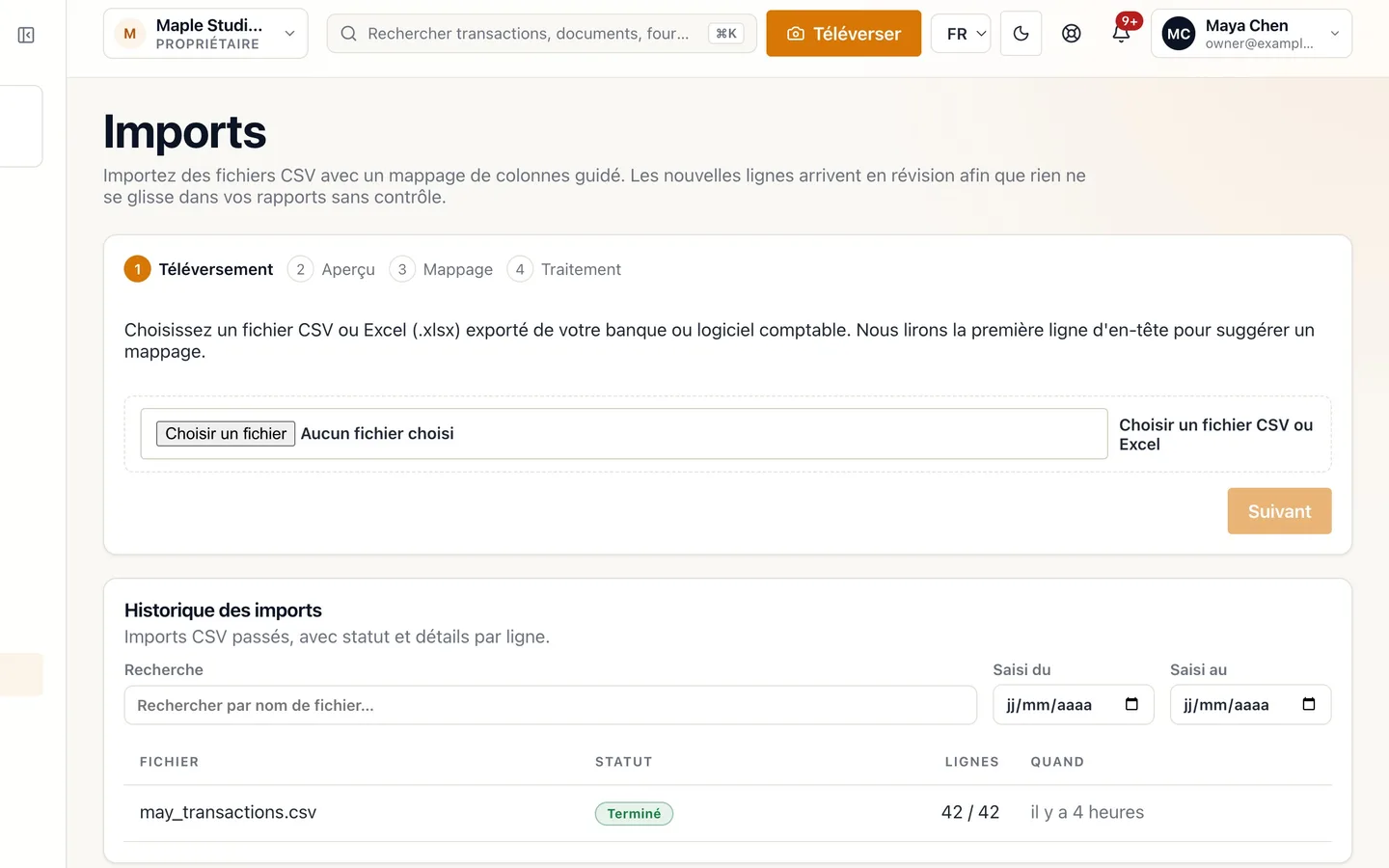The width and height of the screenshot is (1389, 868).
Task: Click the Choisir un fichier CSV ou Excel label
Action: (x=1216, y=435)
